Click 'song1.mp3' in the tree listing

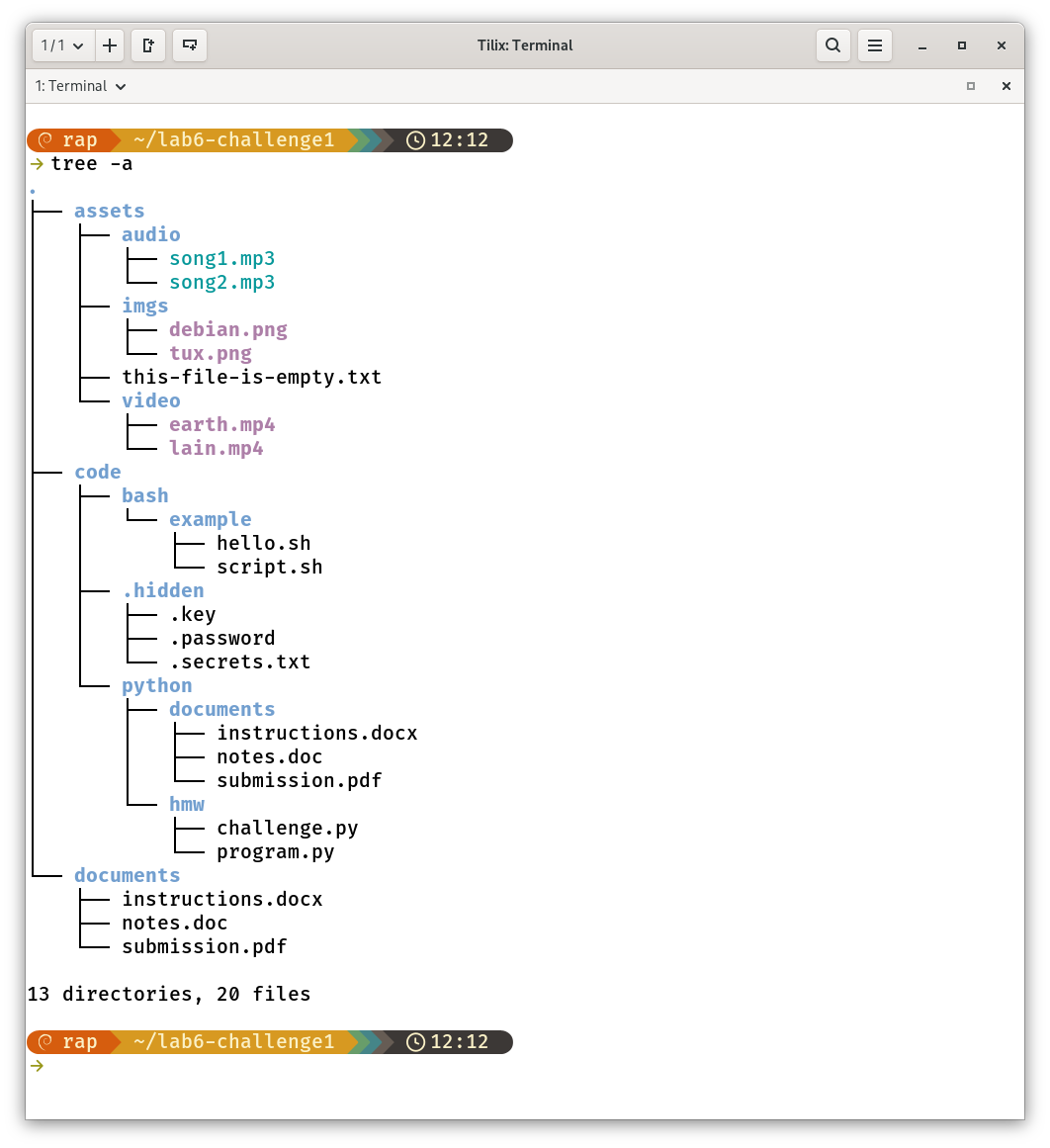[x=221, y=258]
